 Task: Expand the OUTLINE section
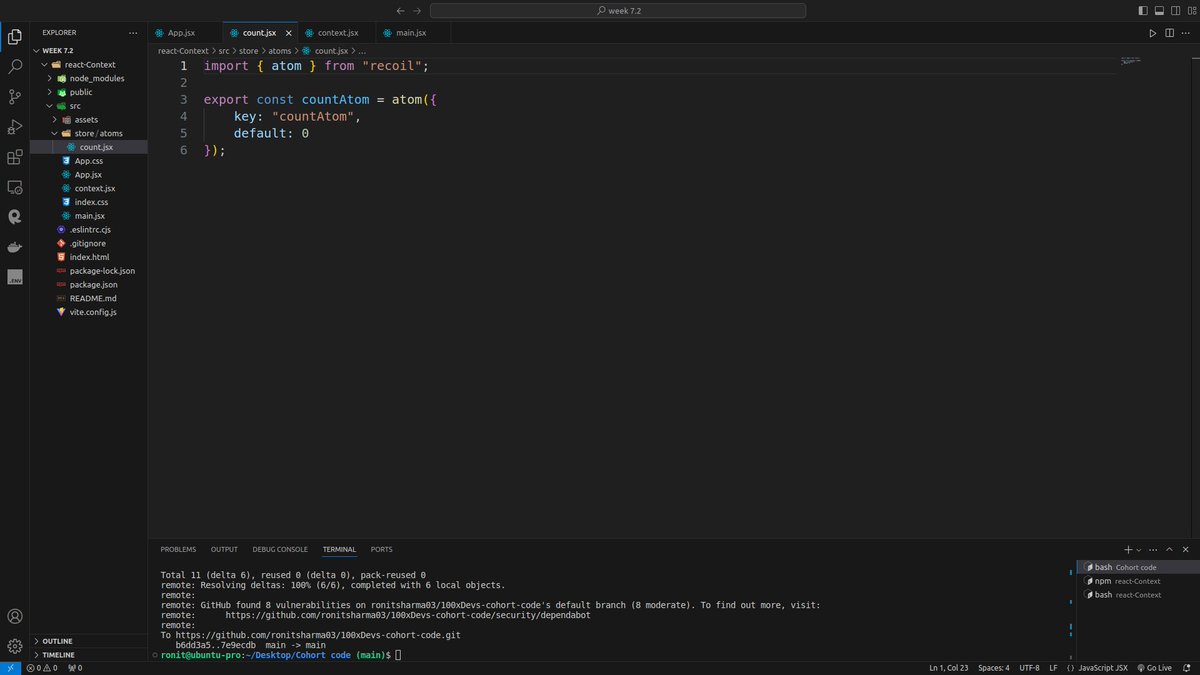pyautogui.click(x=89, y=641)
